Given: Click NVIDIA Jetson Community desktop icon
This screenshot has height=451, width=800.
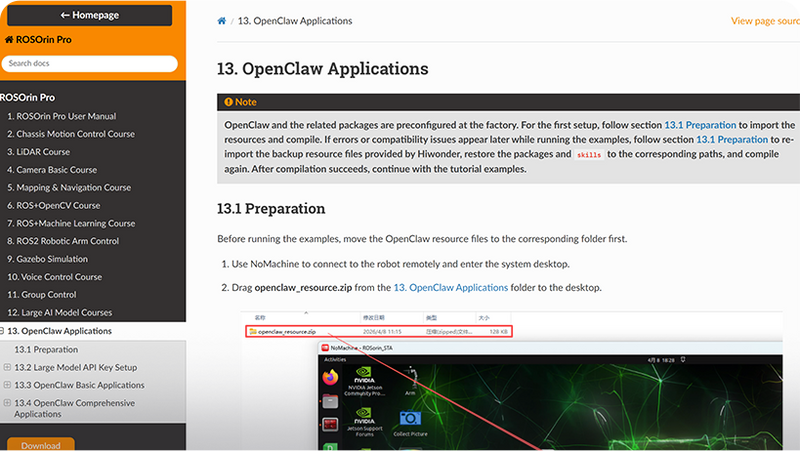Looking at the screenshot, I should click(364, 381).
